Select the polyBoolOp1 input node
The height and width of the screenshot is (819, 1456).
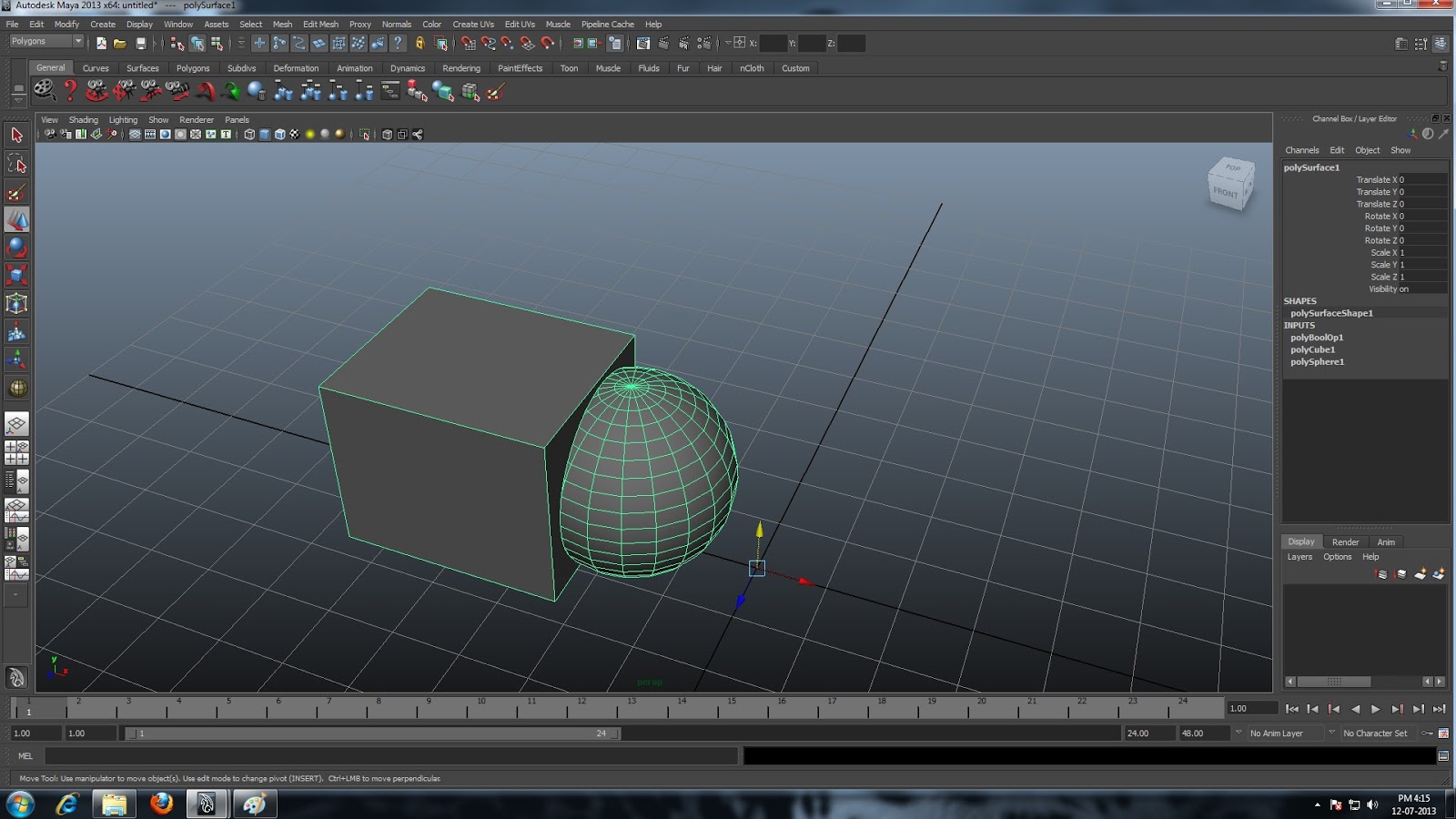coord(1318,337)
